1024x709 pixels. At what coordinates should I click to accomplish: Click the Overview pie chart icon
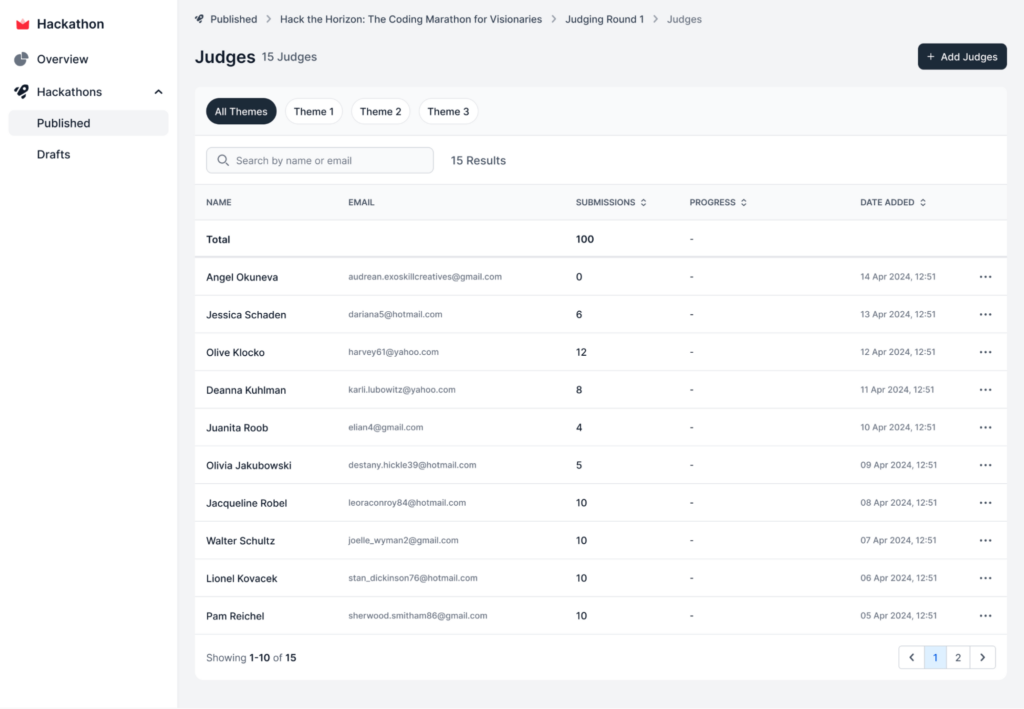22,59
